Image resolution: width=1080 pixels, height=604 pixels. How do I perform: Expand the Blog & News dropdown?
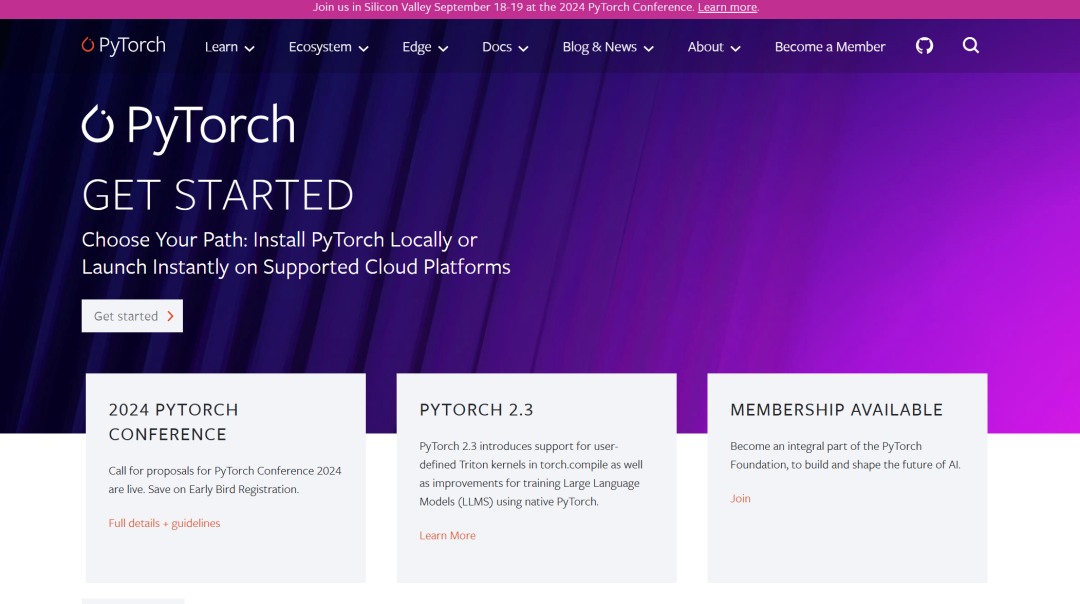(x=608, y=47)
